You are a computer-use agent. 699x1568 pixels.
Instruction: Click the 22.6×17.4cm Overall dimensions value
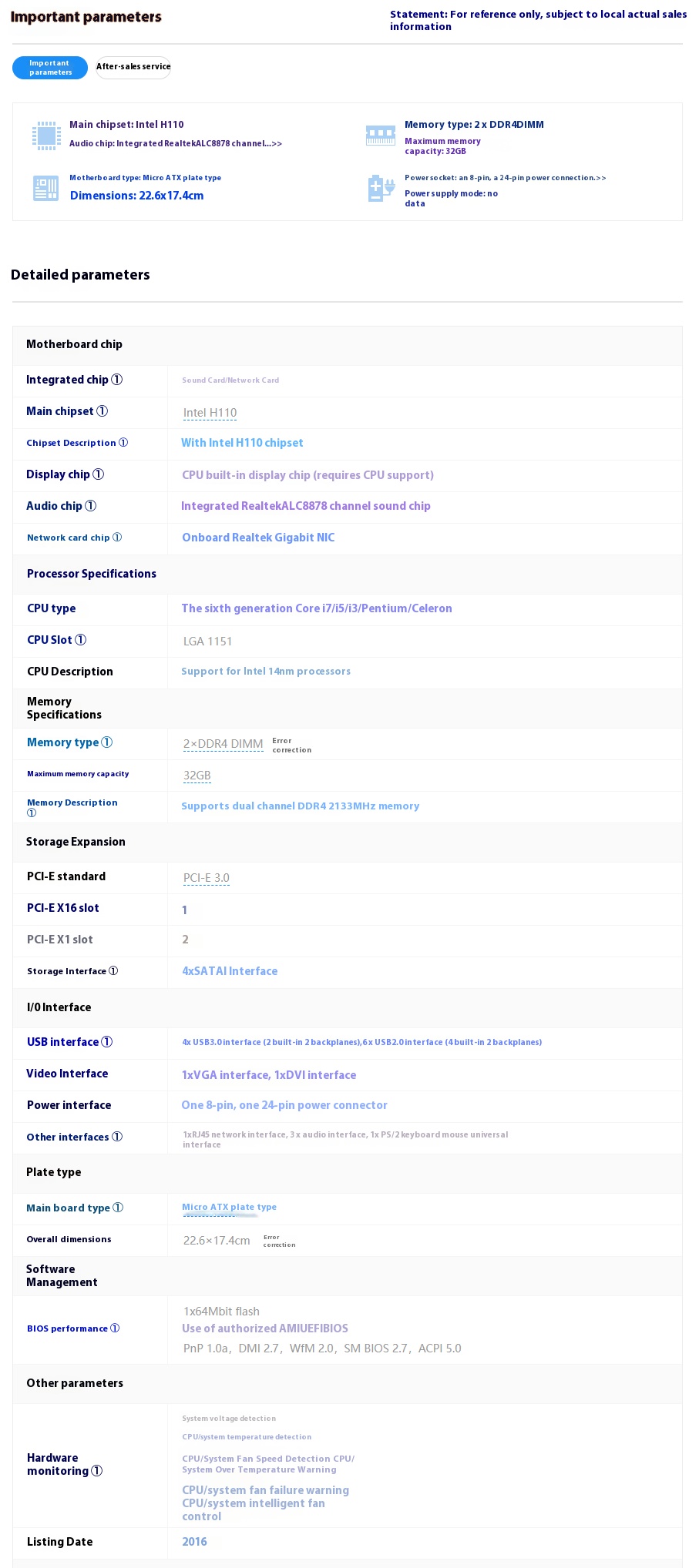(217, 1241)
